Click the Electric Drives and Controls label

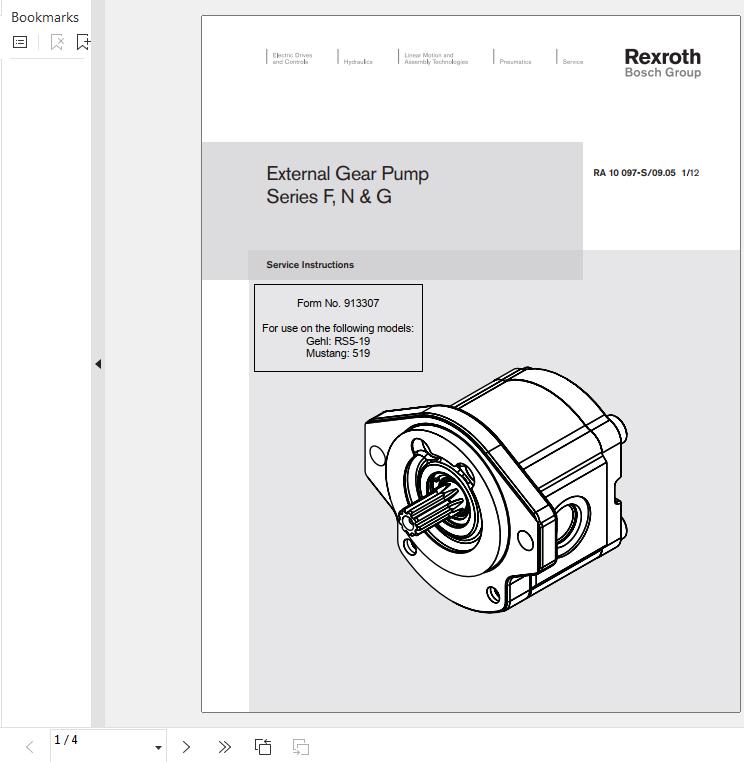(292, 59)
